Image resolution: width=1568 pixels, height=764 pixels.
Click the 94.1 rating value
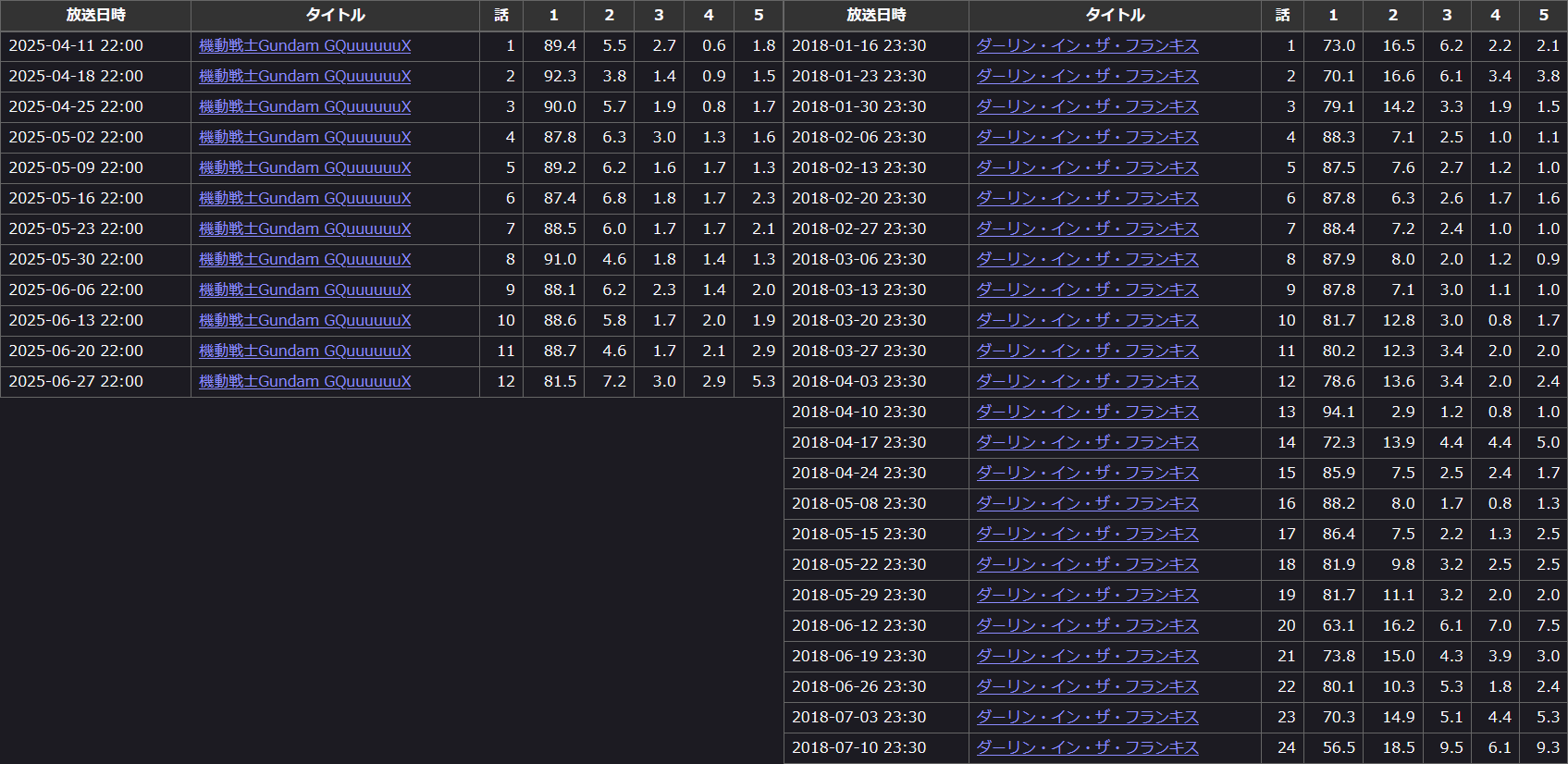point(1339,412)
